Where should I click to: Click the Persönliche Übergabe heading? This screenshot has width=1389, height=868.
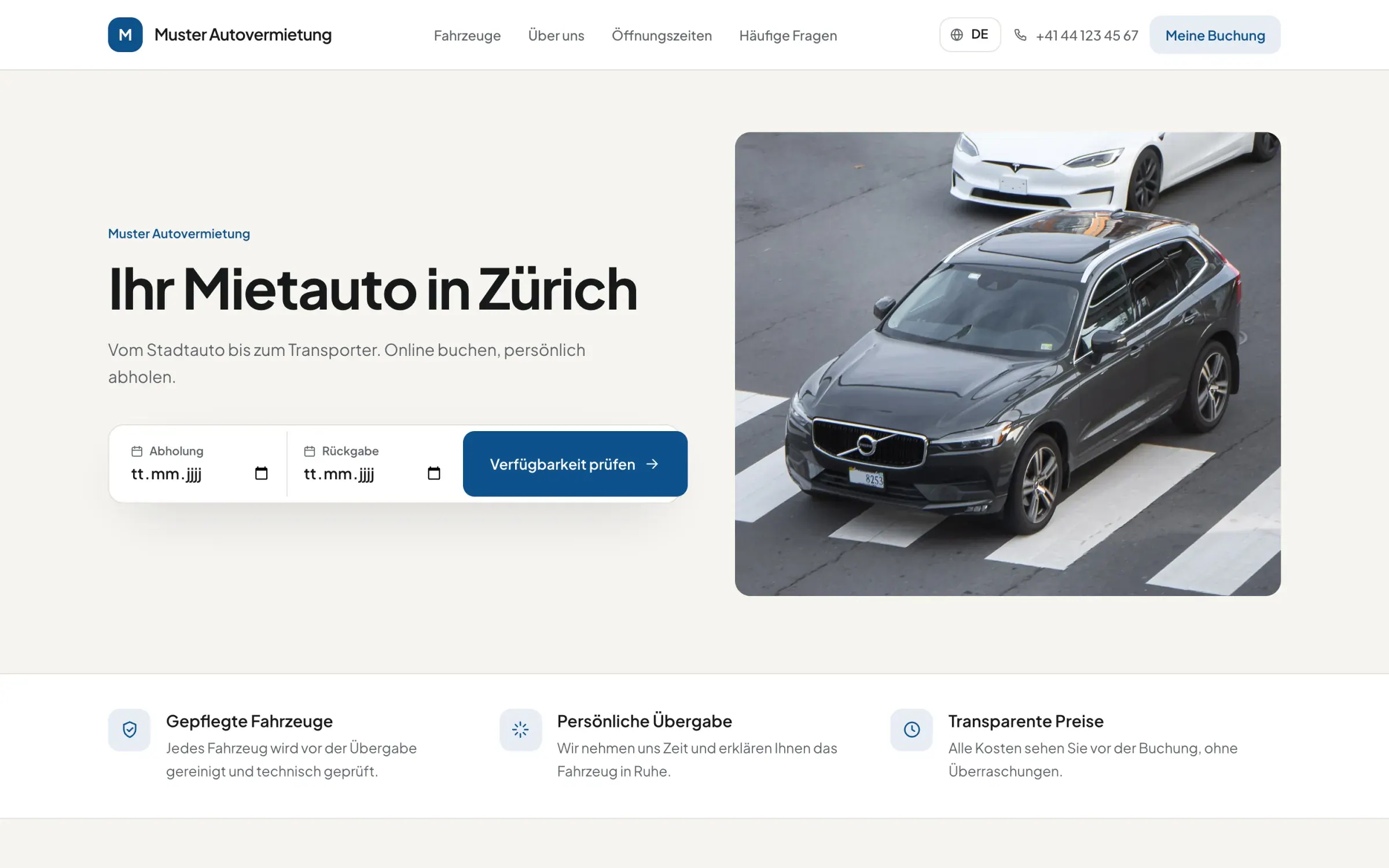click(645, 721)
